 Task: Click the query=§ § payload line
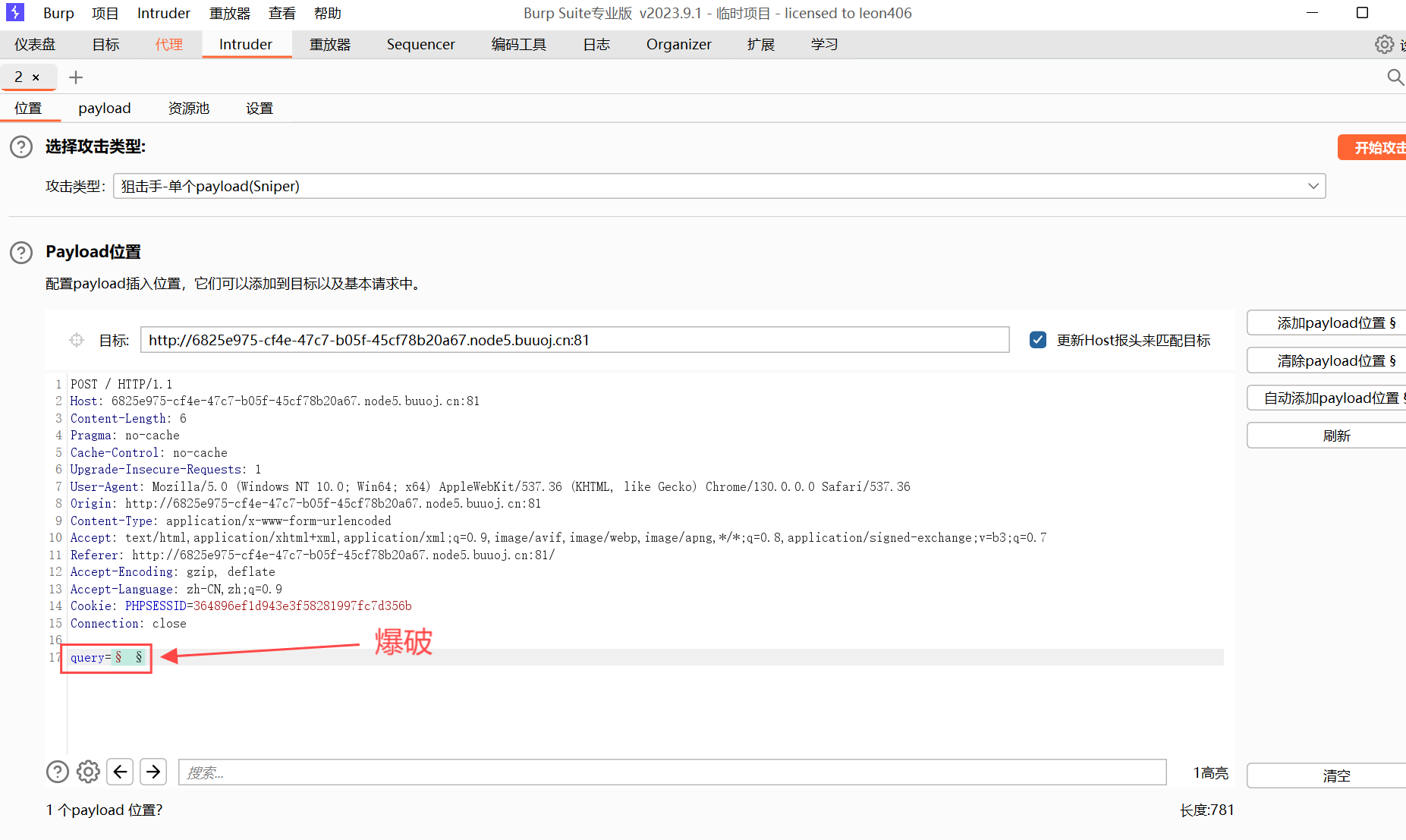tap(108, 657)
